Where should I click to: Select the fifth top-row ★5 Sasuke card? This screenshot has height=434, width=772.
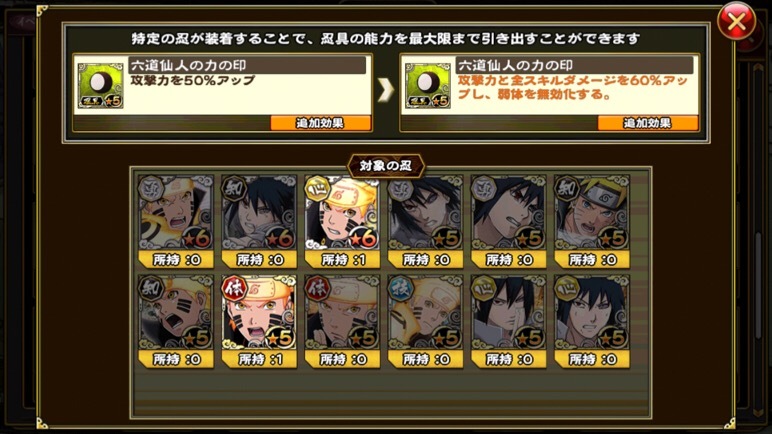pyautogui.click(x=509, y=221)
